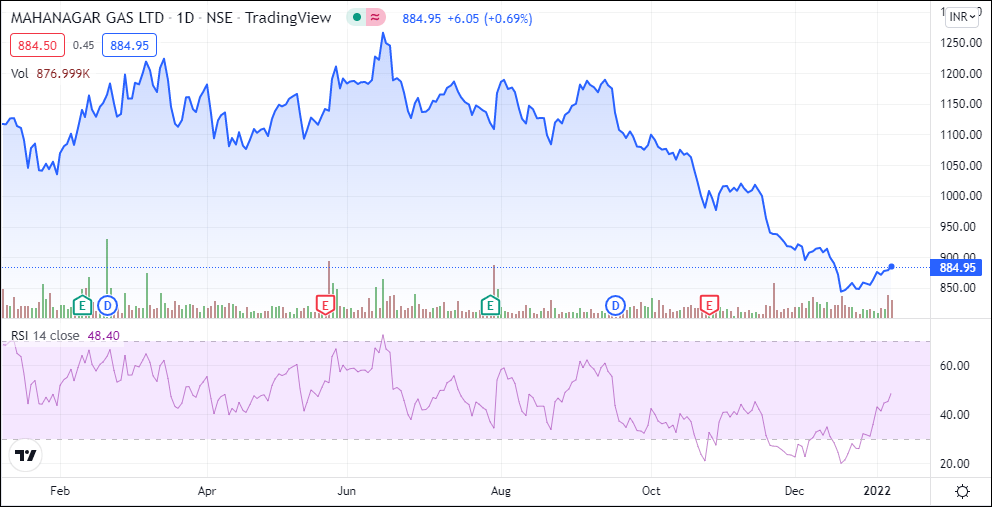Click the Jun time axis label

[x=347, y=491]
